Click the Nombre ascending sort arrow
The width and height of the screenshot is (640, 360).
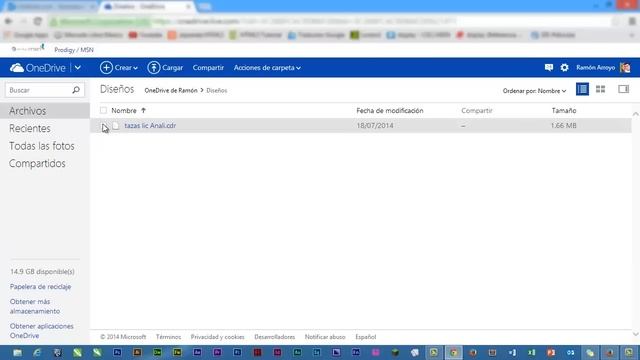click(x=143, y=111)
